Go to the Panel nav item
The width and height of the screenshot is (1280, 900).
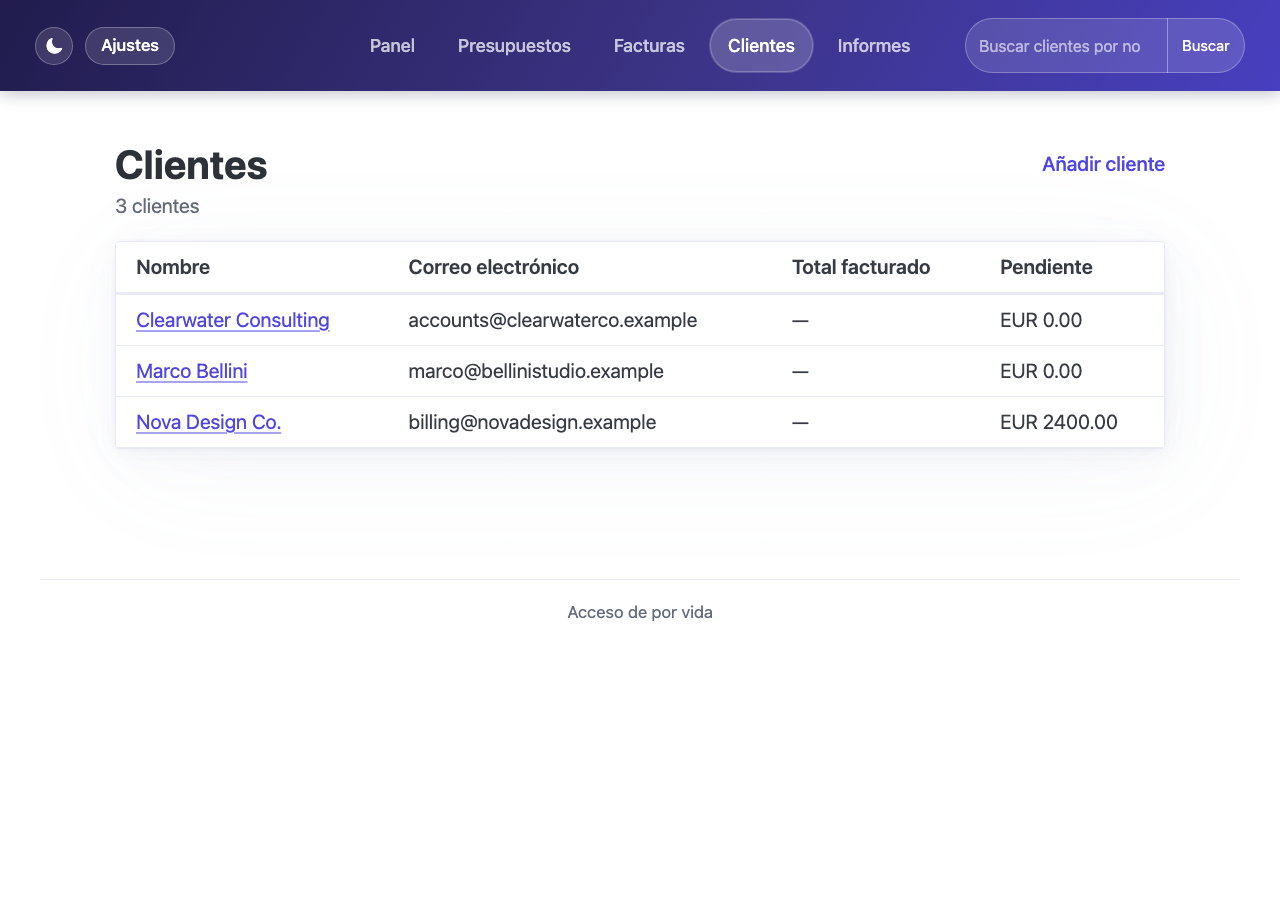tap(392, 46)
